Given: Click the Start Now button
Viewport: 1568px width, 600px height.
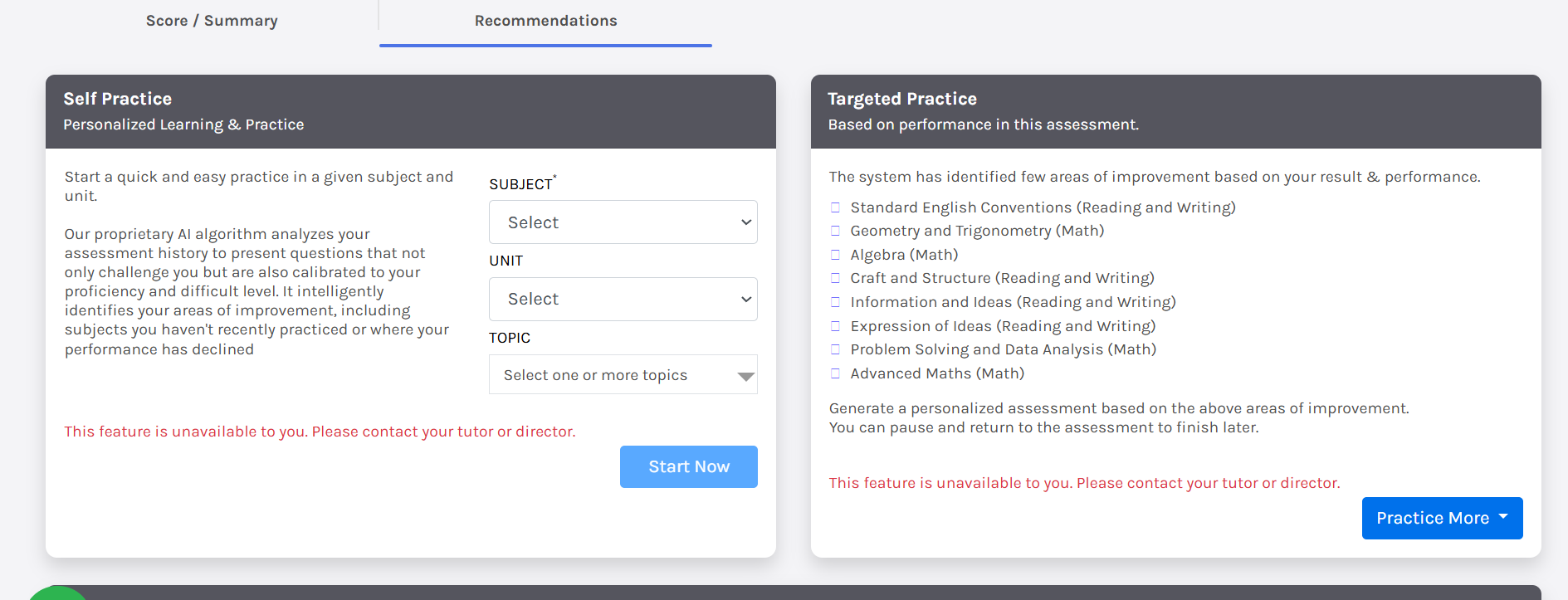Looking at the screenshot, I should click(688, 466).
